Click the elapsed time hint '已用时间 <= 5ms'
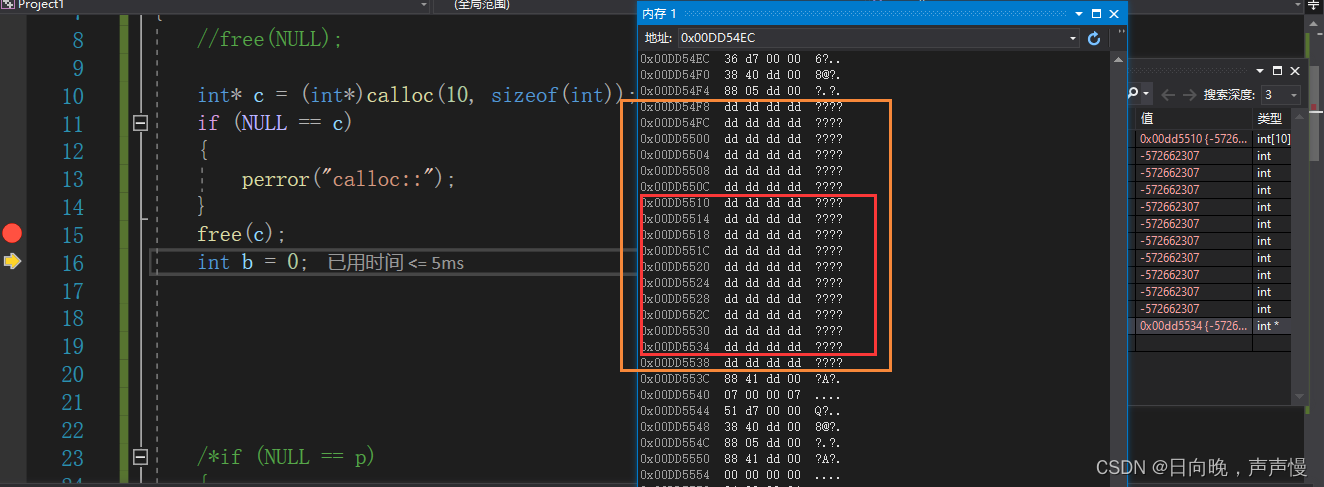Viewport: 1324px width, 487px height. pos(396,263)
